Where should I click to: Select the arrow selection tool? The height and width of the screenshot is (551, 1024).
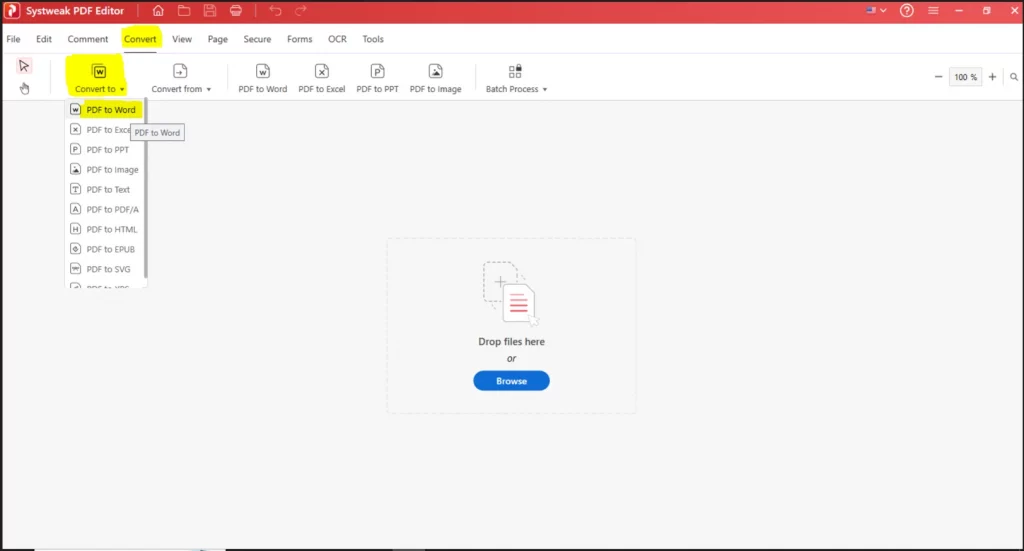point(24,66)
